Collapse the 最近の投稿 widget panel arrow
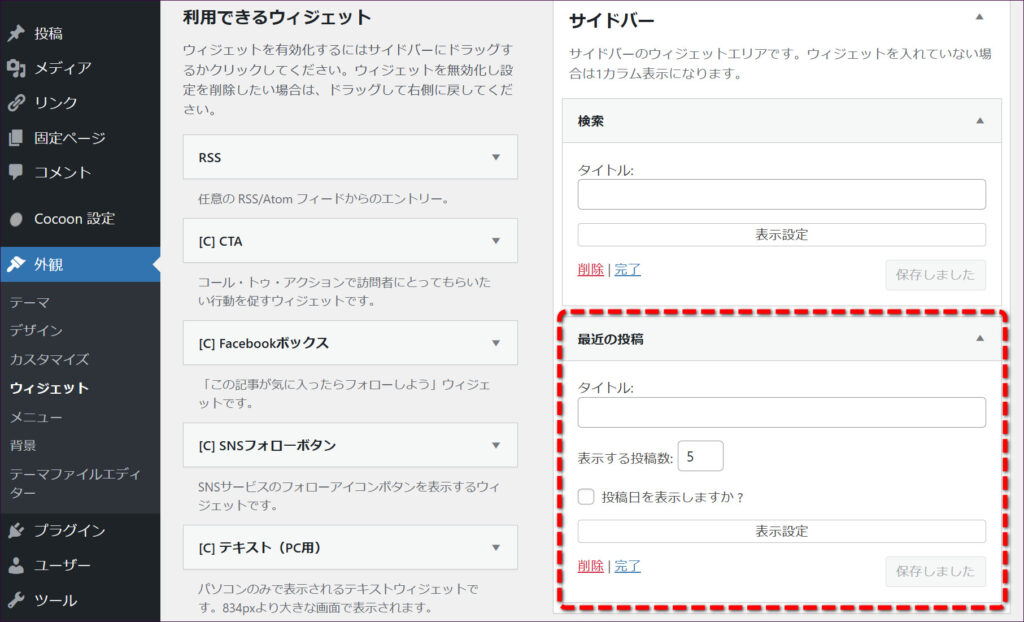The image size is (1024, 622). click(980, 339)
